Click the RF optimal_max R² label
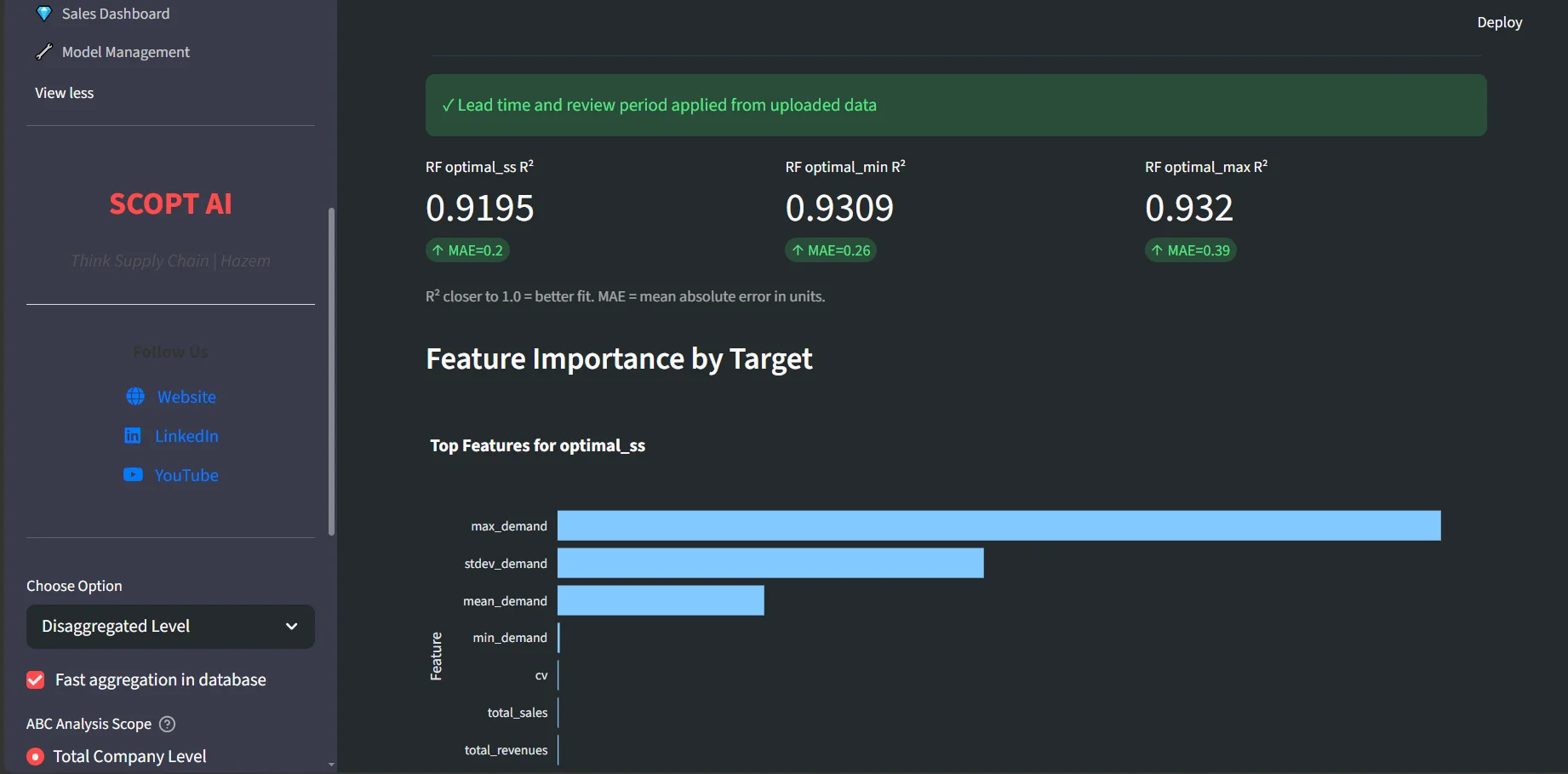Image resolution: width=1568 pixels, height=774 pixels. coord(1206,167)
